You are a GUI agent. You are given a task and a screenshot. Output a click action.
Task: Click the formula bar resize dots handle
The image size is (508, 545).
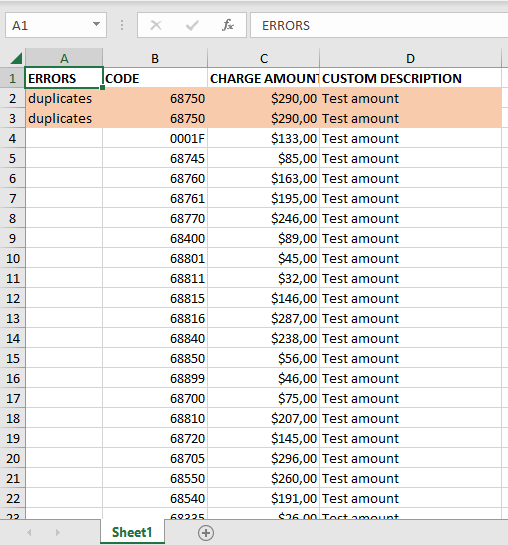(122, 25)
